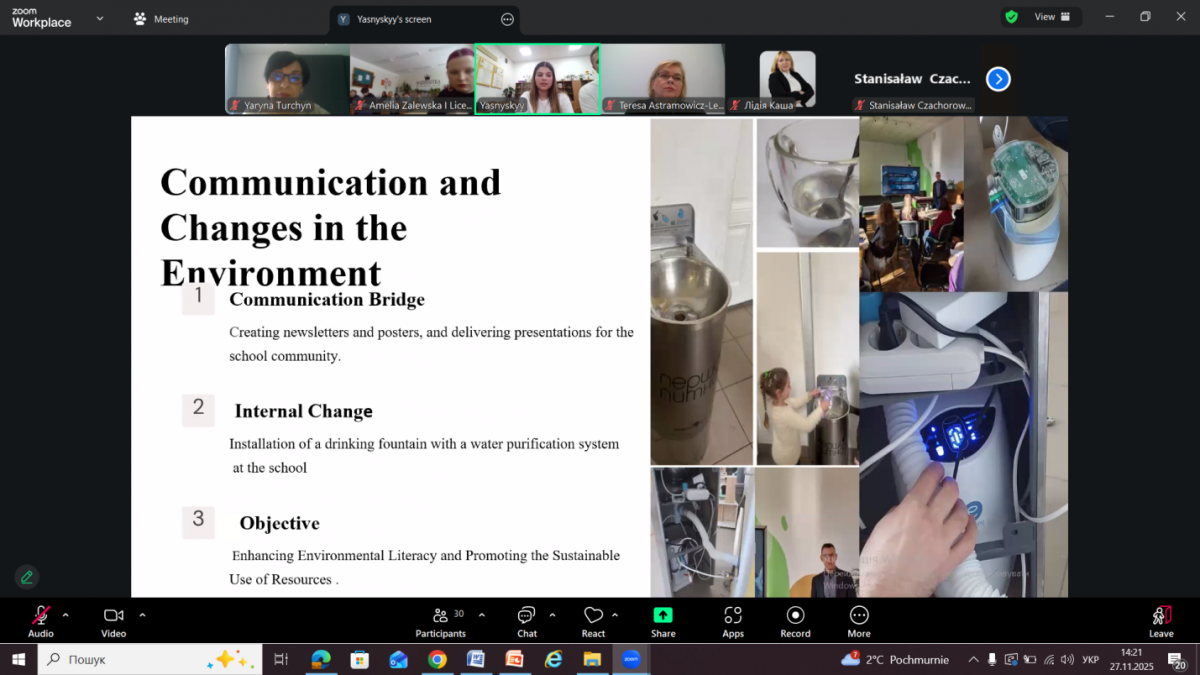This screenshot has height=675, width=1200.
Task: Toggle the camera Video button
Action: click(x=114, y=616)
